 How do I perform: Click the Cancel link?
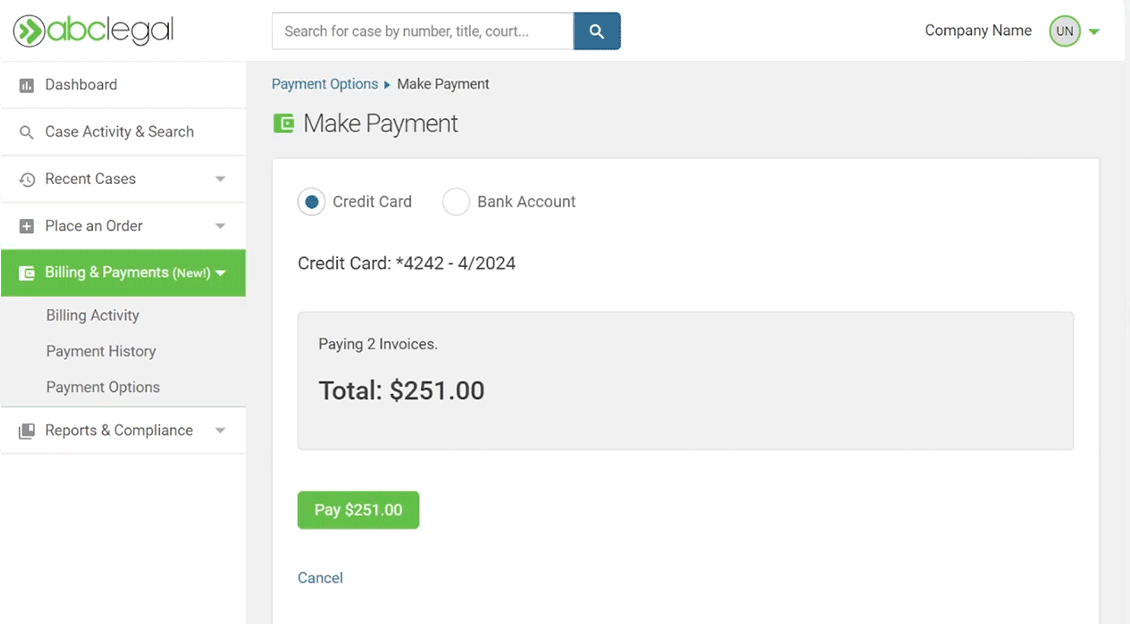(320, 578)
